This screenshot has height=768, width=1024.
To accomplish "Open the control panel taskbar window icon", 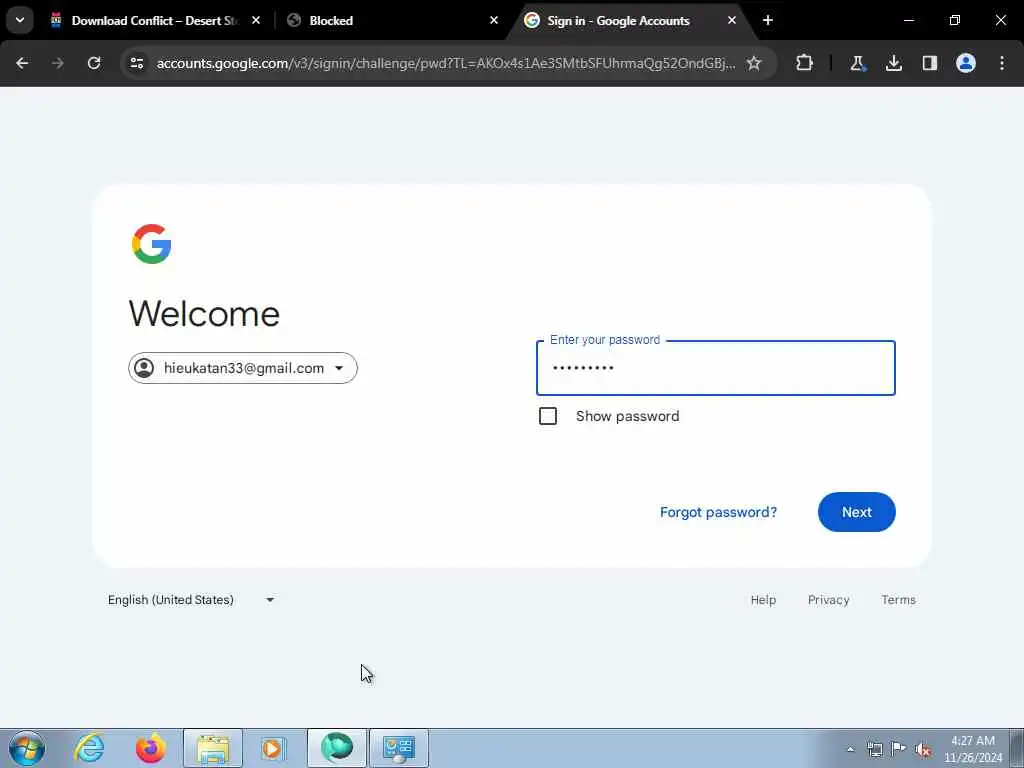I will point(399,748).
